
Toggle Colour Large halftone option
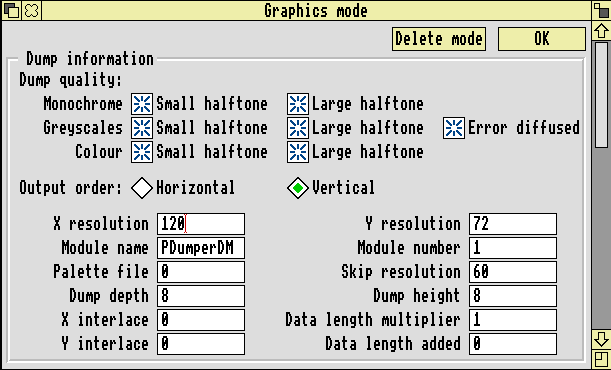pyautogui.click(x=298, y=152)
